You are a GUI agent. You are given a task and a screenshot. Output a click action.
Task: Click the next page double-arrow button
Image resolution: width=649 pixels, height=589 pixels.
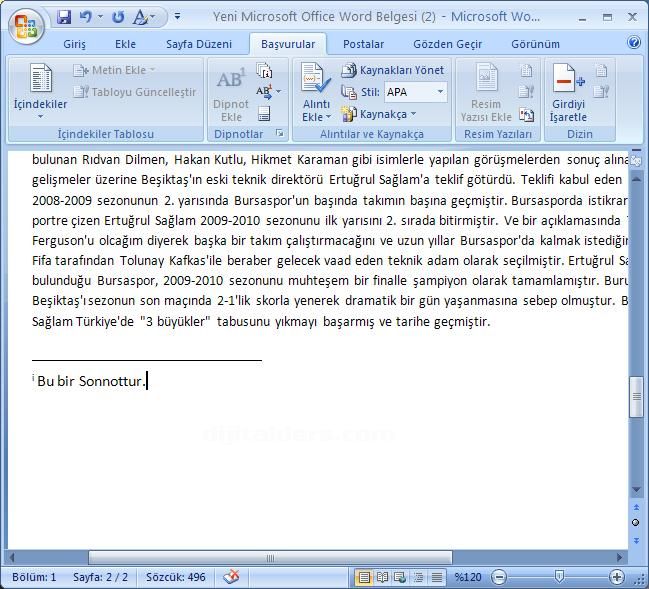point(636,540)
